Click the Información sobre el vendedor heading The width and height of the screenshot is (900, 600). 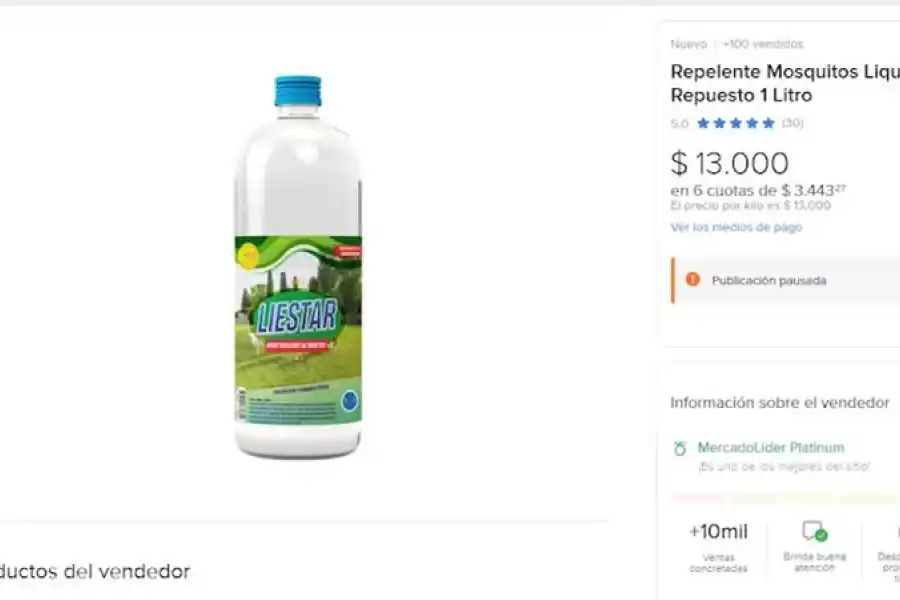[x=779, y=403]
